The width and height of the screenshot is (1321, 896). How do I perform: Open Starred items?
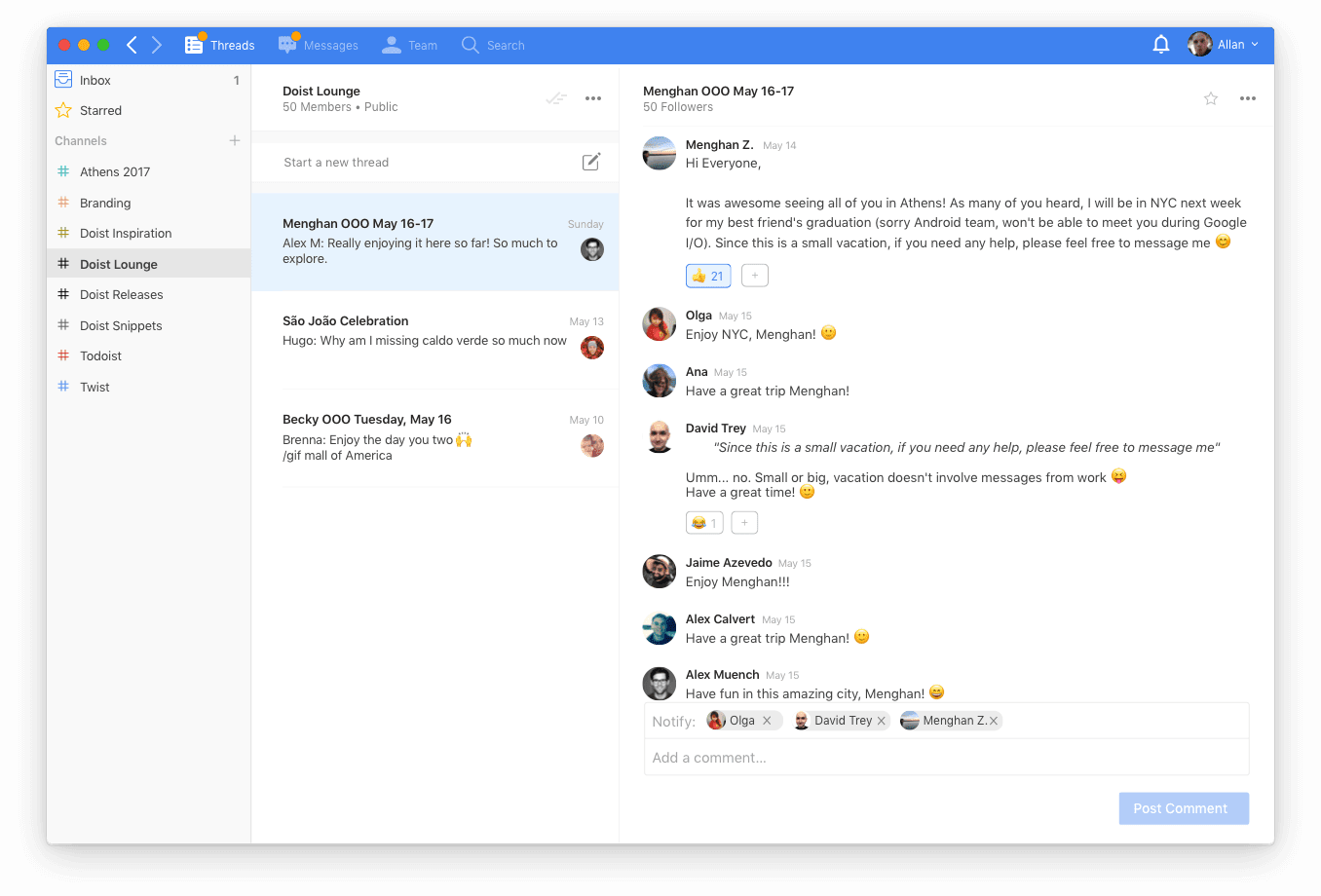[148, 110]
